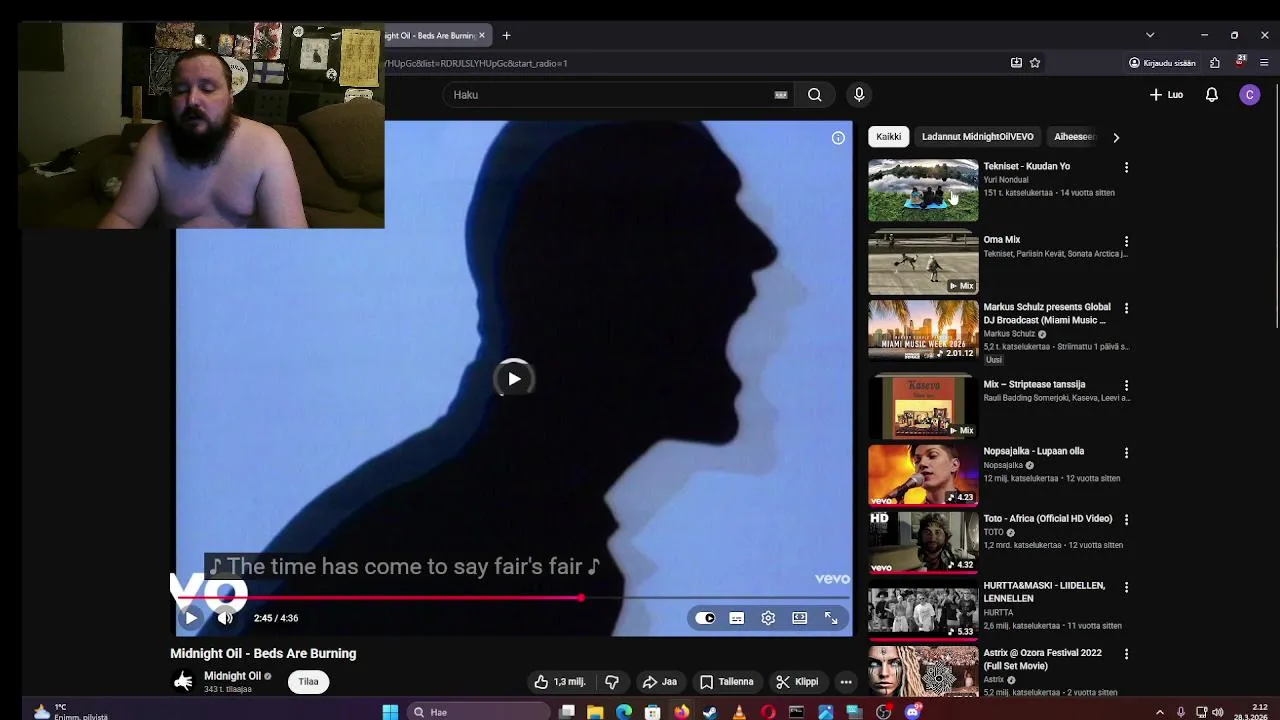
Task: Open more actions menu below video
Action: coord(846,682)
